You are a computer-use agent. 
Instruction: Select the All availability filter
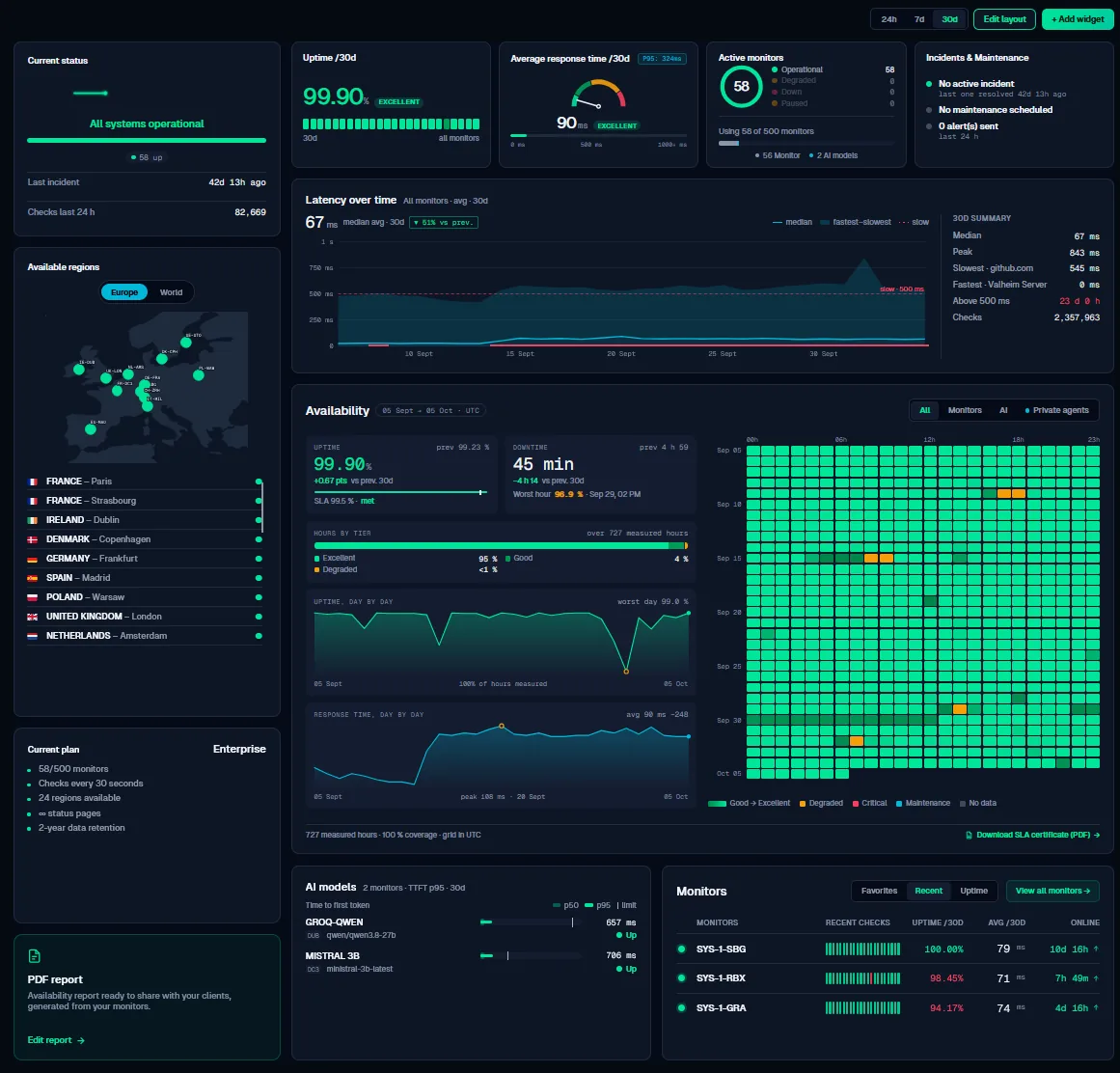[x=924, y=410]
